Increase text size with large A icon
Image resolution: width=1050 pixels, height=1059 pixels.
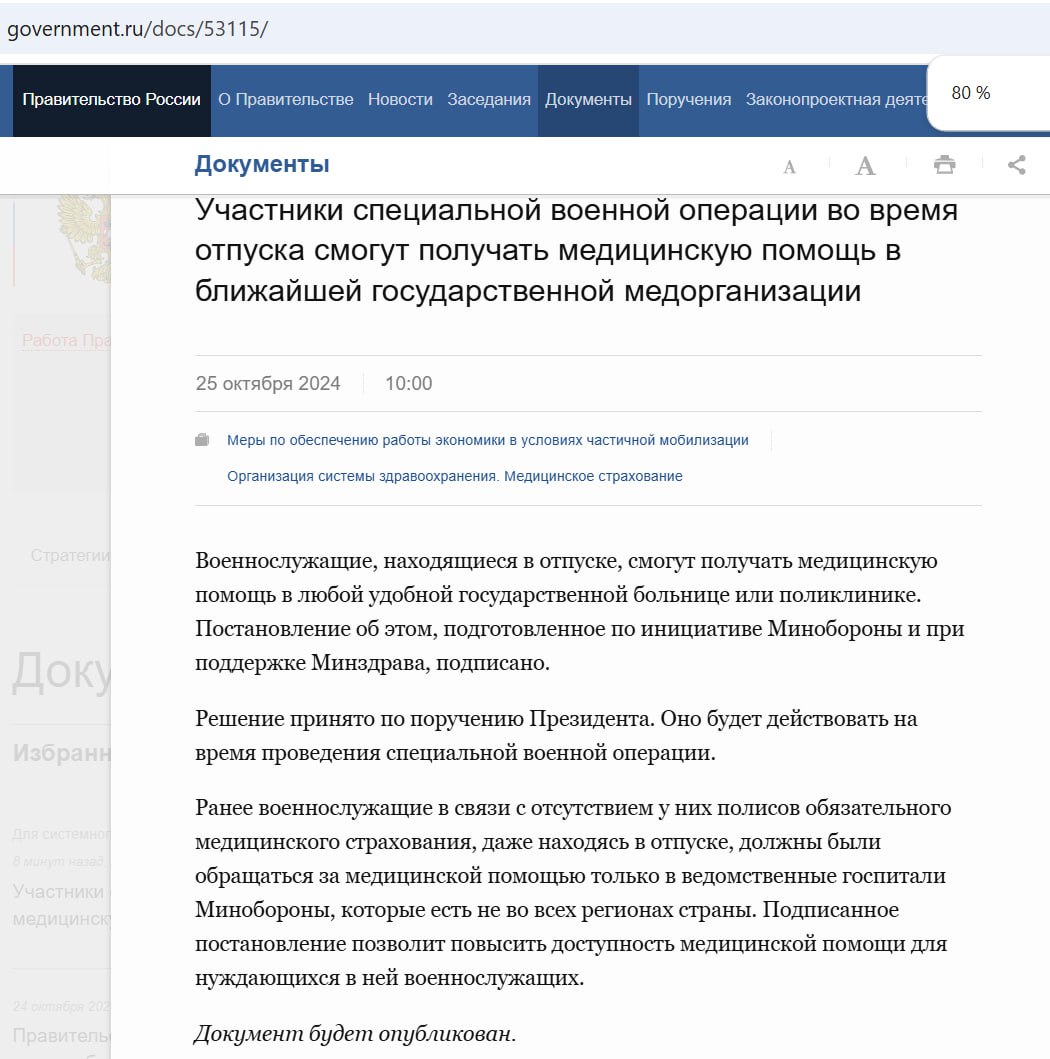865,166
